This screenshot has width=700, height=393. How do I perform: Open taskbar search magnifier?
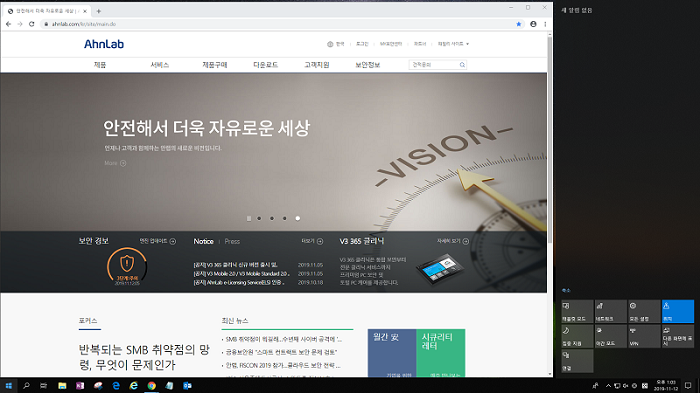[26, 385]
